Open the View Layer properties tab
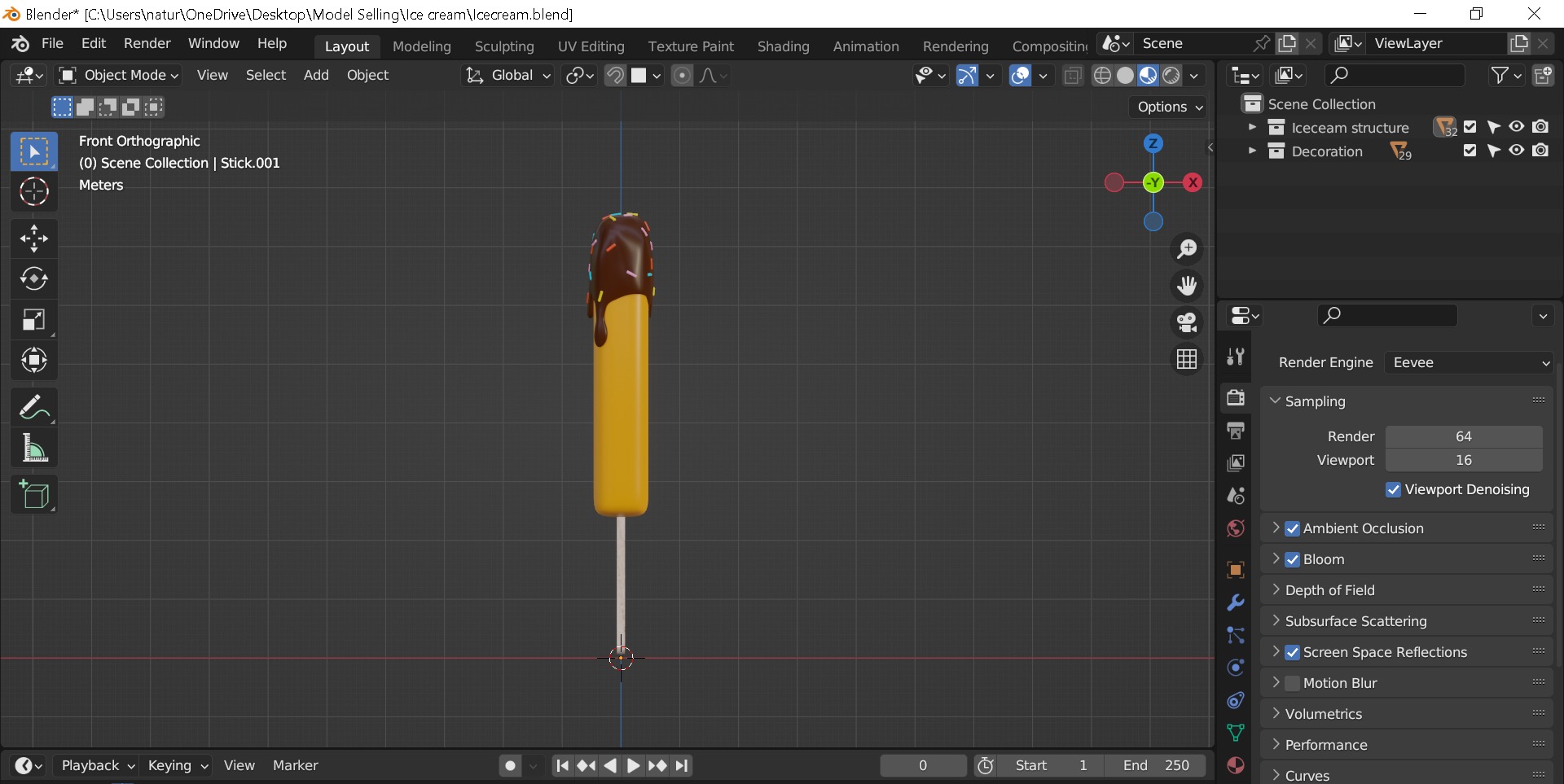The height and width of the screenshot is (784, 1564). click(x=1236, y=462)
